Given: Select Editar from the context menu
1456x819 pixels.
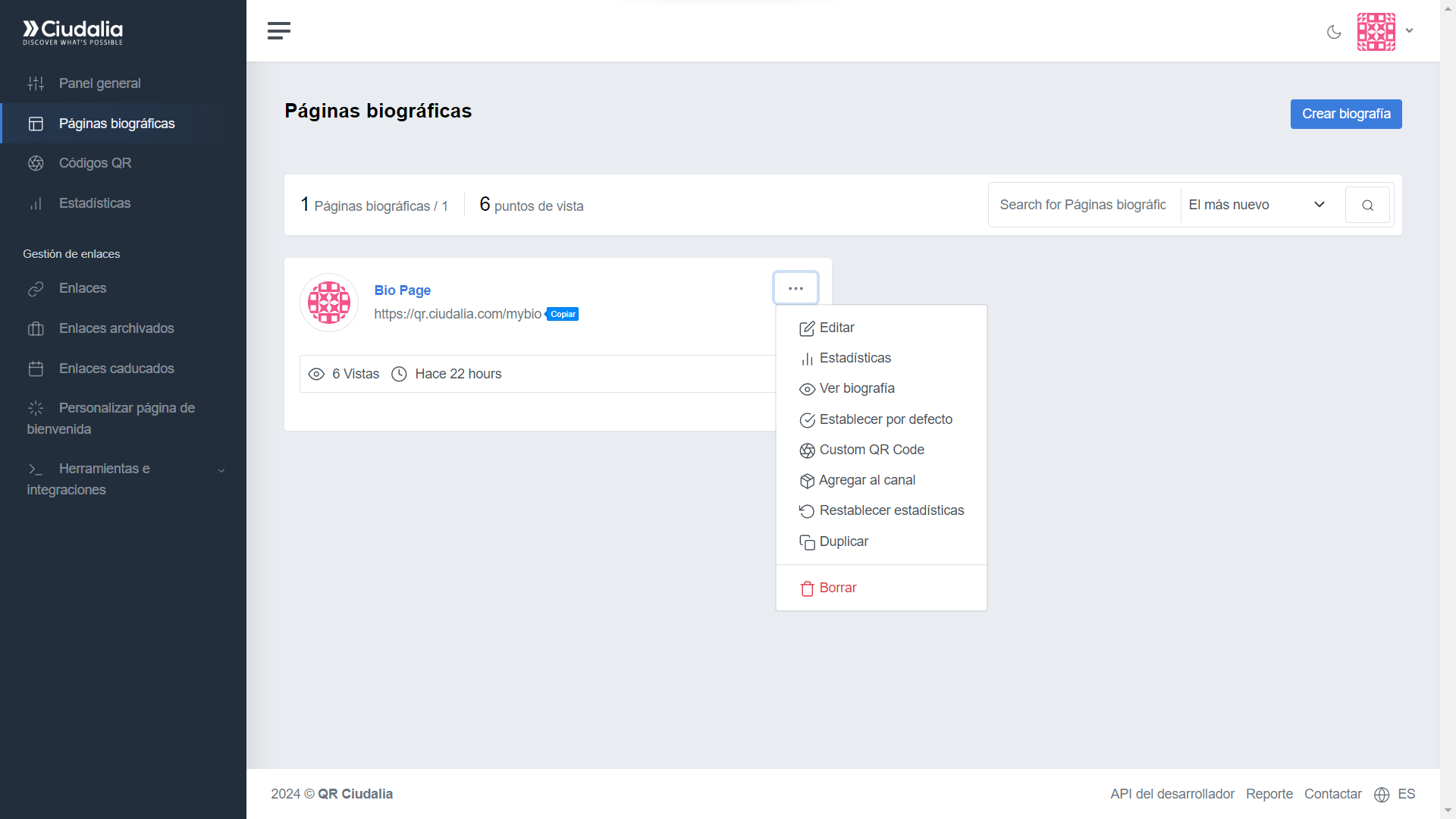Looking at the screenshot, I should [836, 328].
